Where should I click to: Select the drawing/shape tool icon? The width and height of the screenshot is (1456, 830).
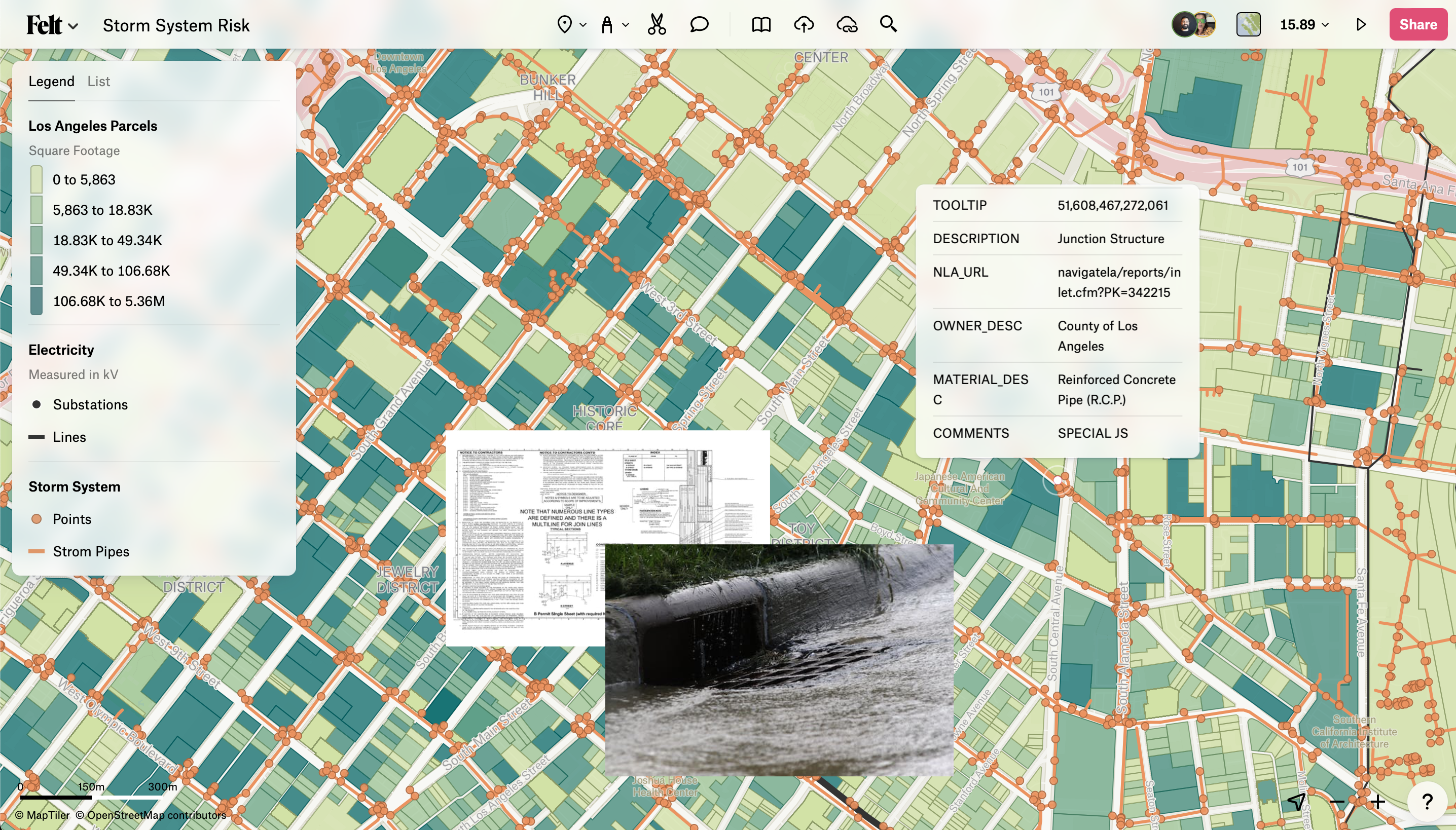coord(607,24)
